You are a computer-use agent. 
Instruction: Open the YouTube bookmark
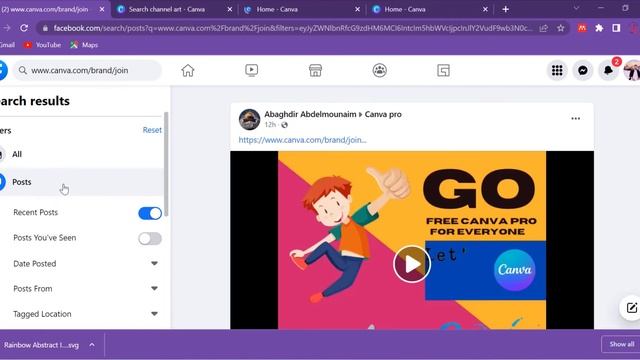tap(42, 45)
